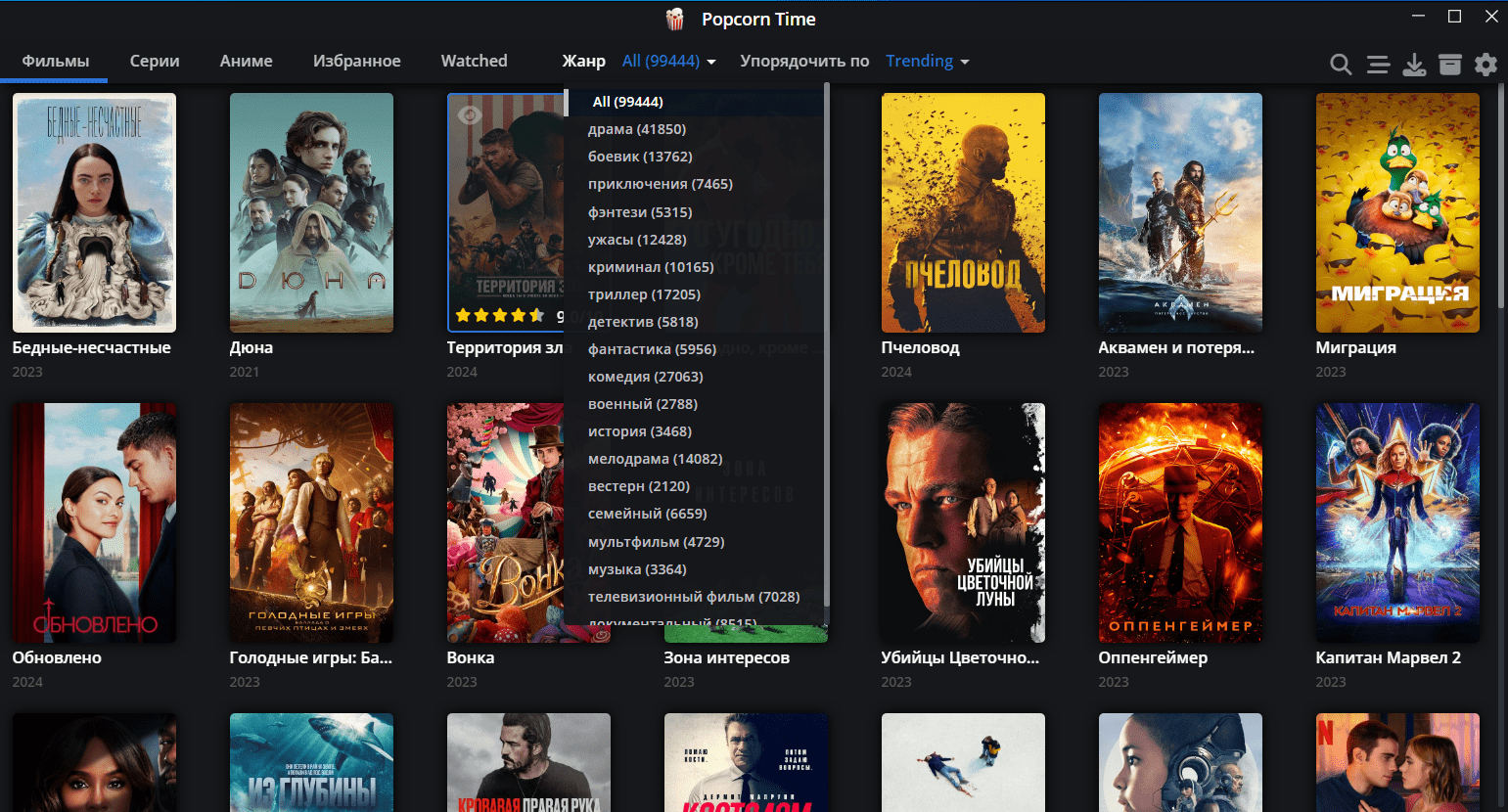Click the title text "Бедные-несчастные"
The height and width of the screenshot is (812, 1508).
point(91,347)
